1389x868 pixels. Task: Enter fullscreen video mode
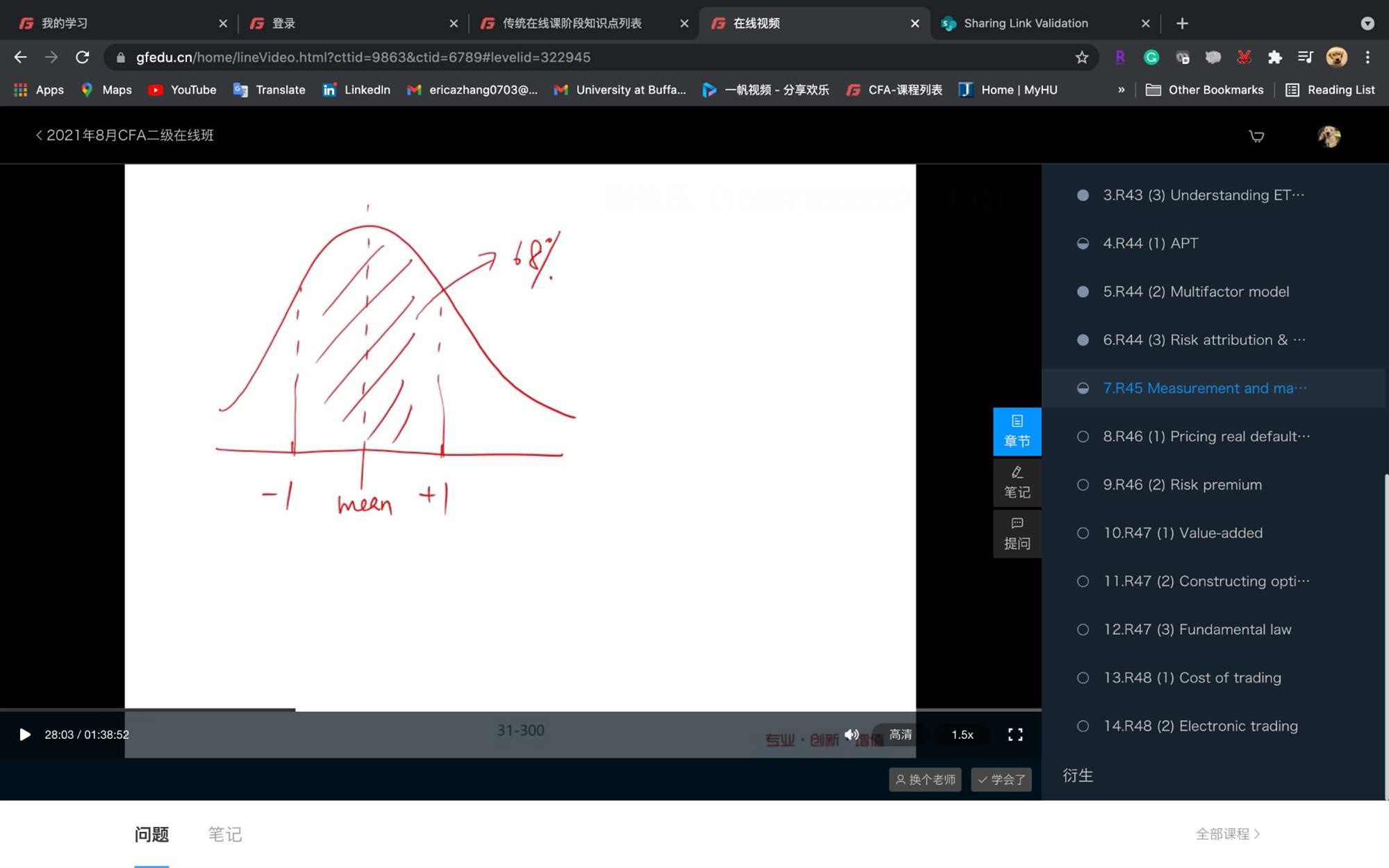coord(1015,734)
